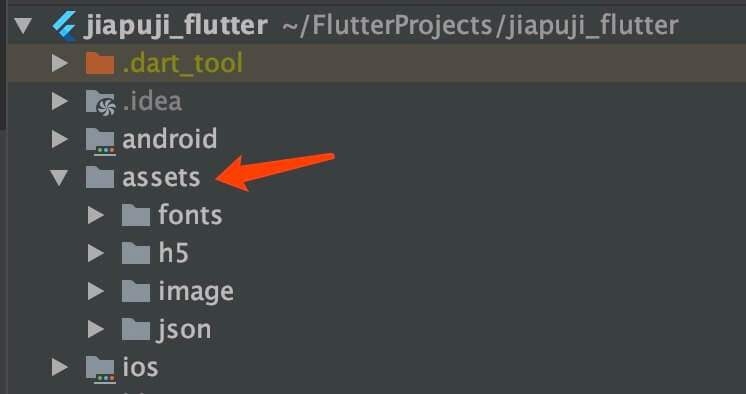Click the android module folder icon
746x394 pixels.
tap(100, 140)
